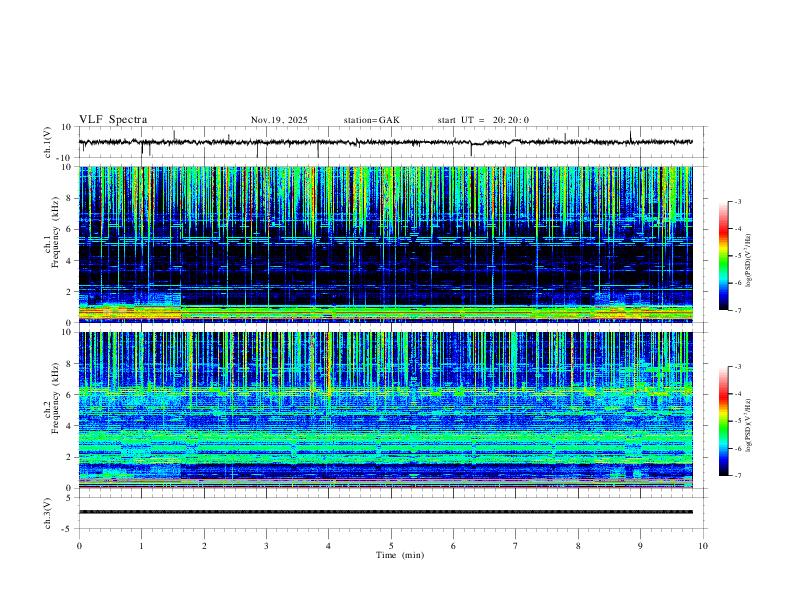Click the "-3" value on ch.1 colorbar
Image resolution: width=792 pixels, height=612 pixels.
click(737, 201)
